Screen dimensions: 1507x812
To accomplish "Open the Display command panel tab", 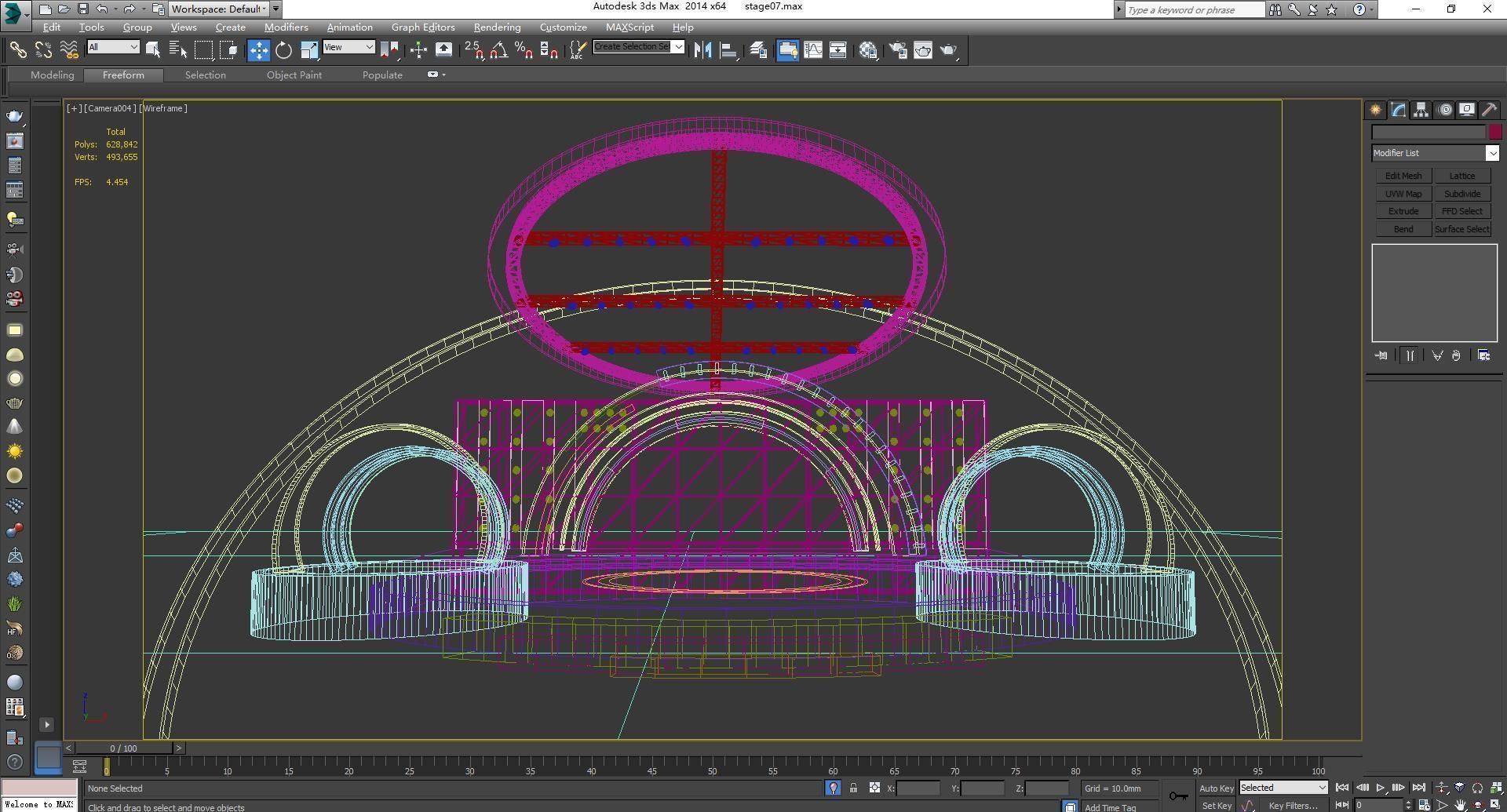I will tap(1466, 110).
